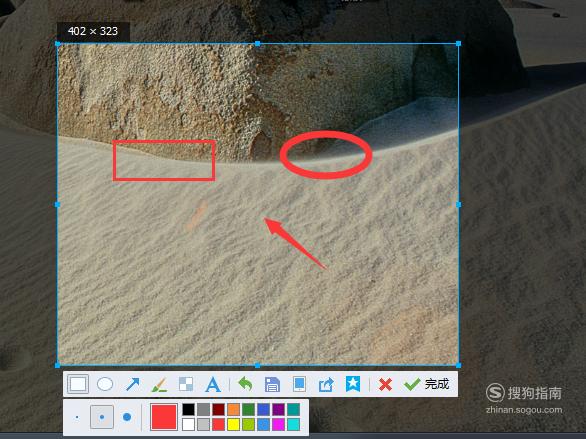The width and height of the screenshot is (586, 439).
Task: Click the top-middle selection edge handle
Action: [257, 44]
